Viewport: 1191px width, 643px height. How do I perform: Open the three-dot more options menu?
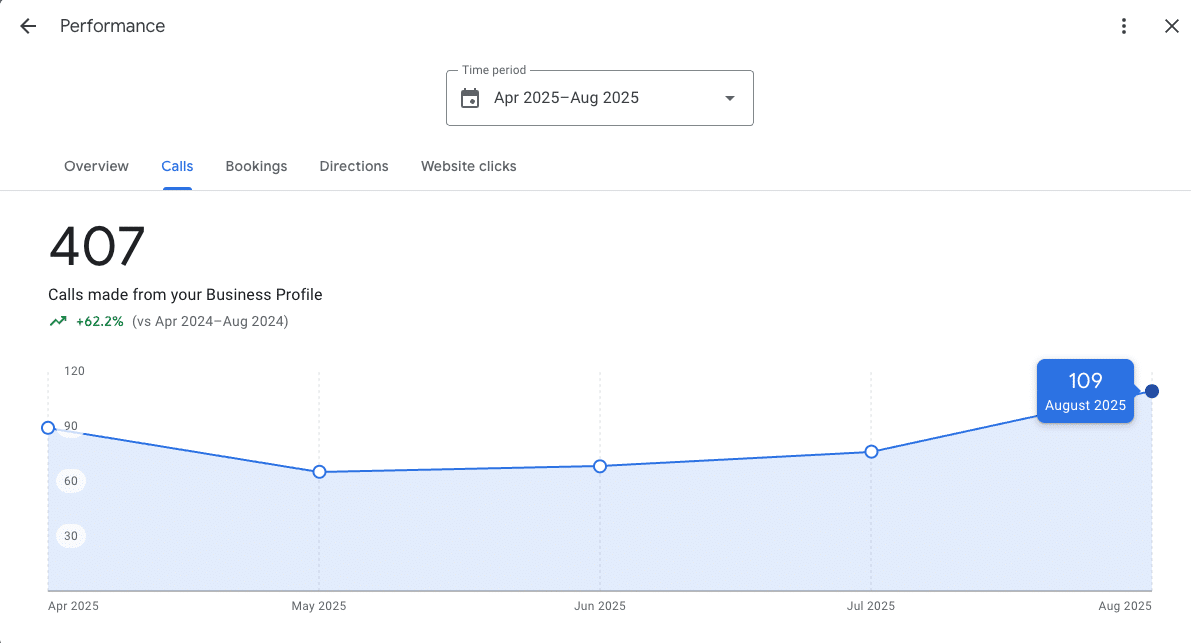1124,26
